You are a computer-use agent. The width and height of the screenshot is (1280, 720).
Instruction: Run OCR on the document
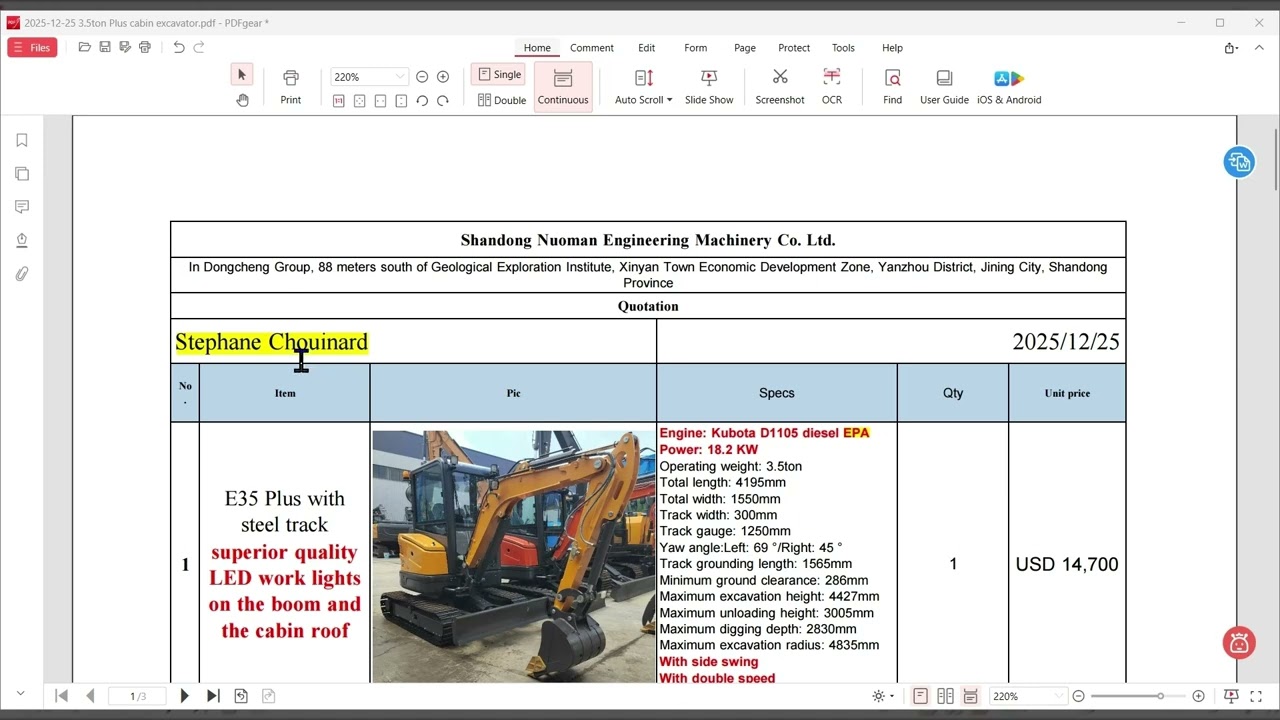coord(832,87)
